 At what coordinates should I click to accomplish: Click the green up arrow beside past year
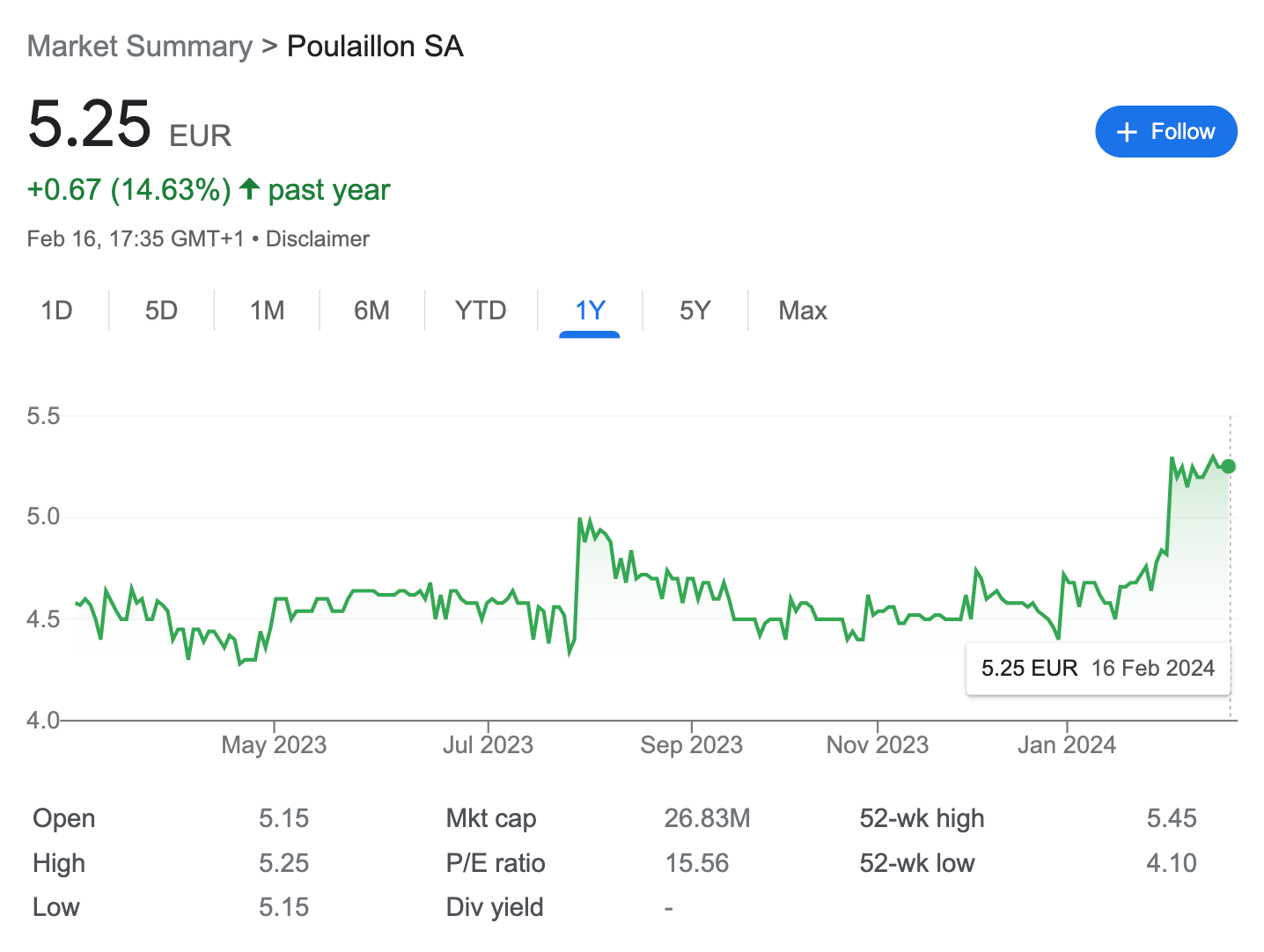(x=249, y=188)
